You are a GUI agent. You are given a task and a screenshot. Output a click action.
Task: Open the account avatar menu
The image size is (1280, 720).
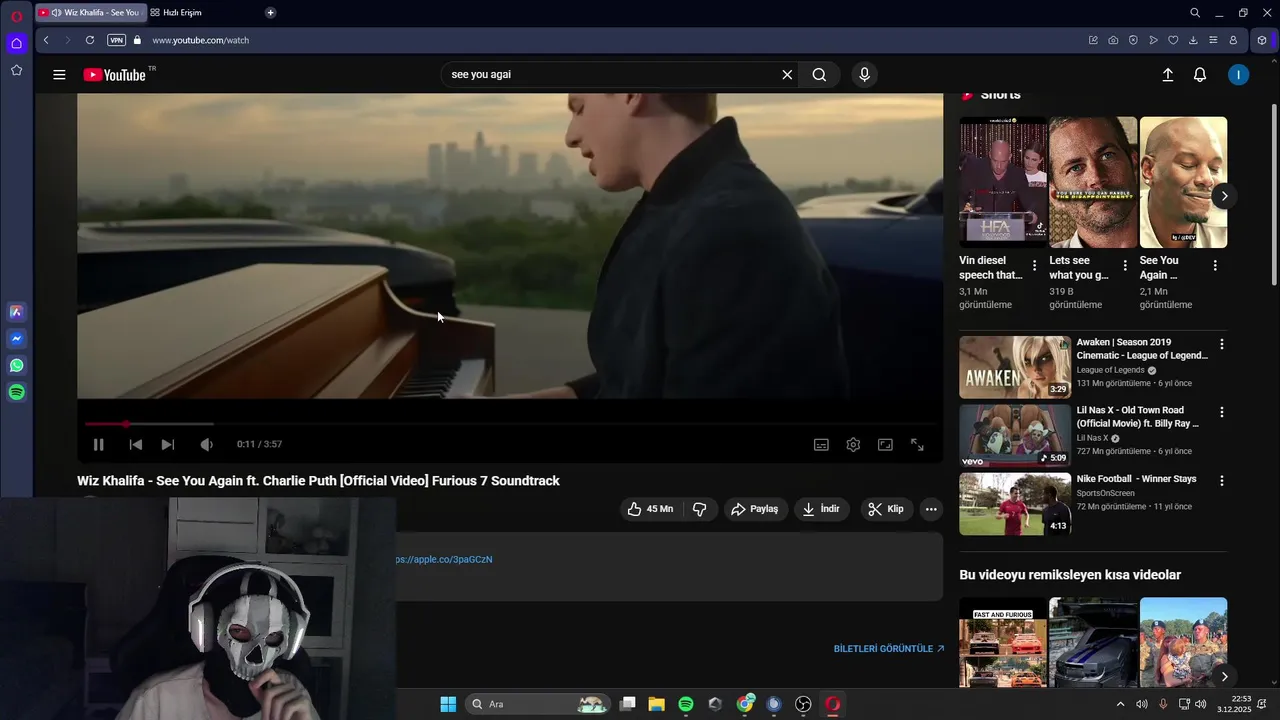coord(1238,75)
